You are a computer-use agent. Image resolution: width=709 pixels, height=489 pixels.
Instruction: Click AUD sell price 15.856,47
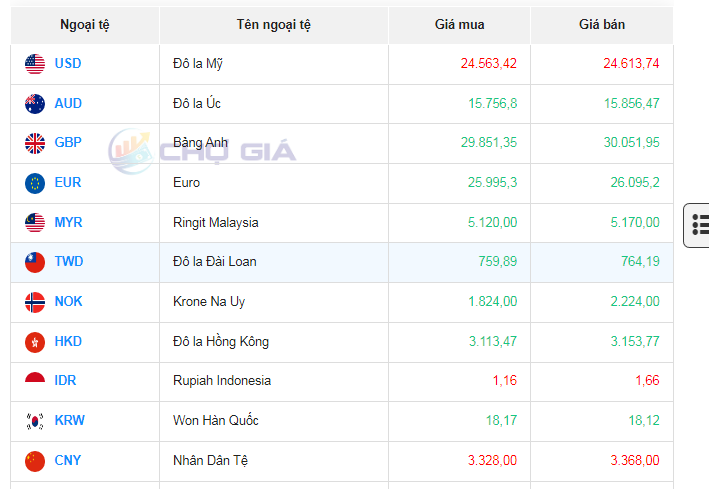(632, 103)
